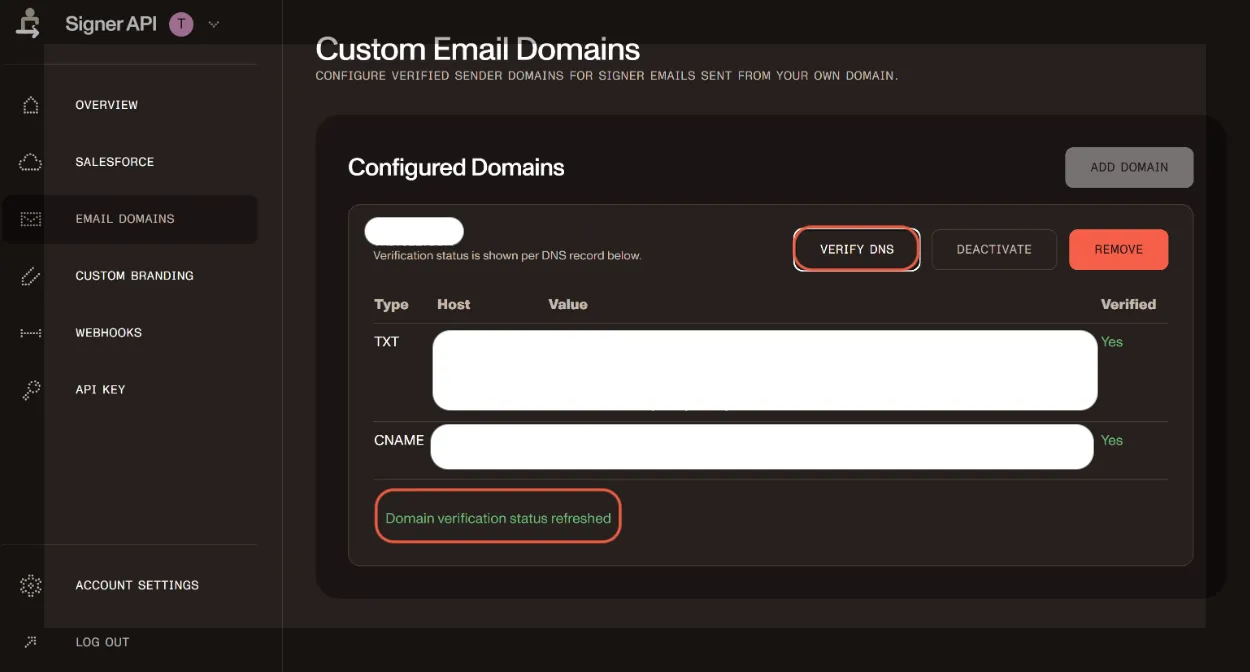Click the Type column header
Image resolution: width=1250 pixels, height=672 pixels.
(x=391, y=304)
